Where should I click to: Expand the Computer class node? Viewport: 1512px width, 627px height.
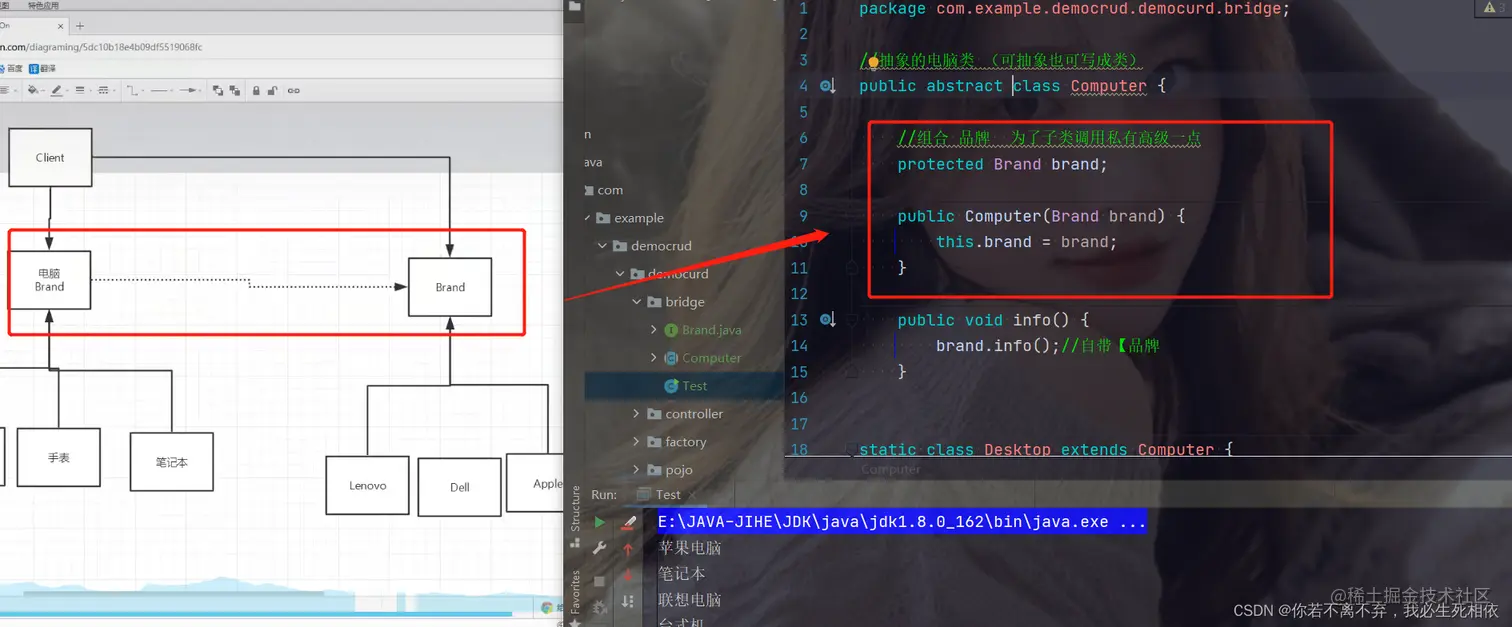[x=654, y=358]
